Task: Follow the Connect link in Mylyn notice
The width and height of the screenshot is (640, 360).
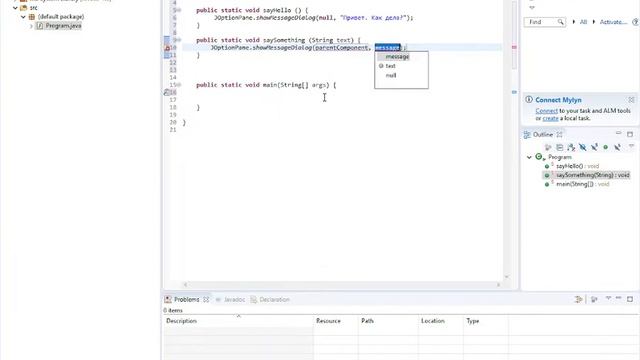Action: click(x=547, y=111)
